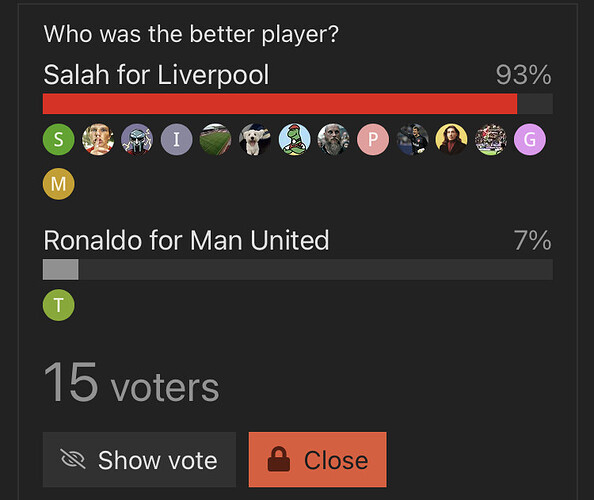Click the 15 voters count
594x500 pixels.
coord(131,383)
